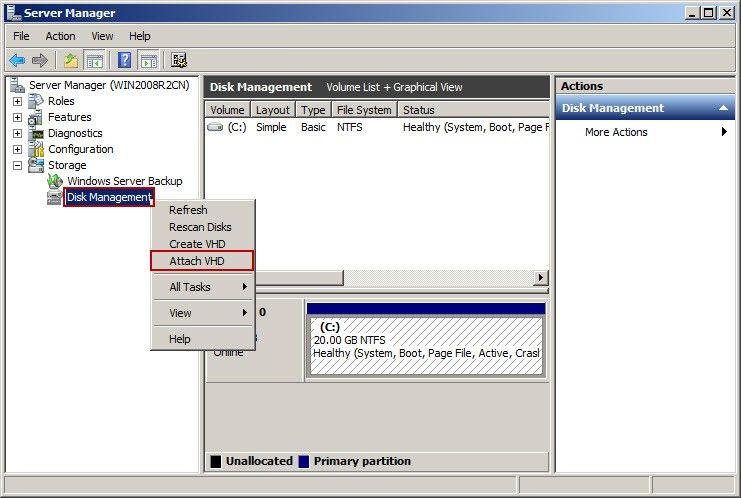
Task: Maximize the Server Manager window
Action: [709, 13]
